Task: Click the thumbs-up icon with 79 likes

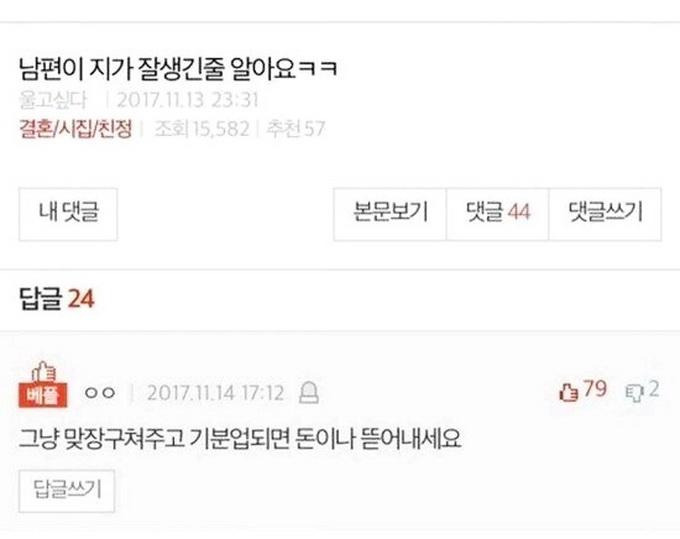Action: 569,392
